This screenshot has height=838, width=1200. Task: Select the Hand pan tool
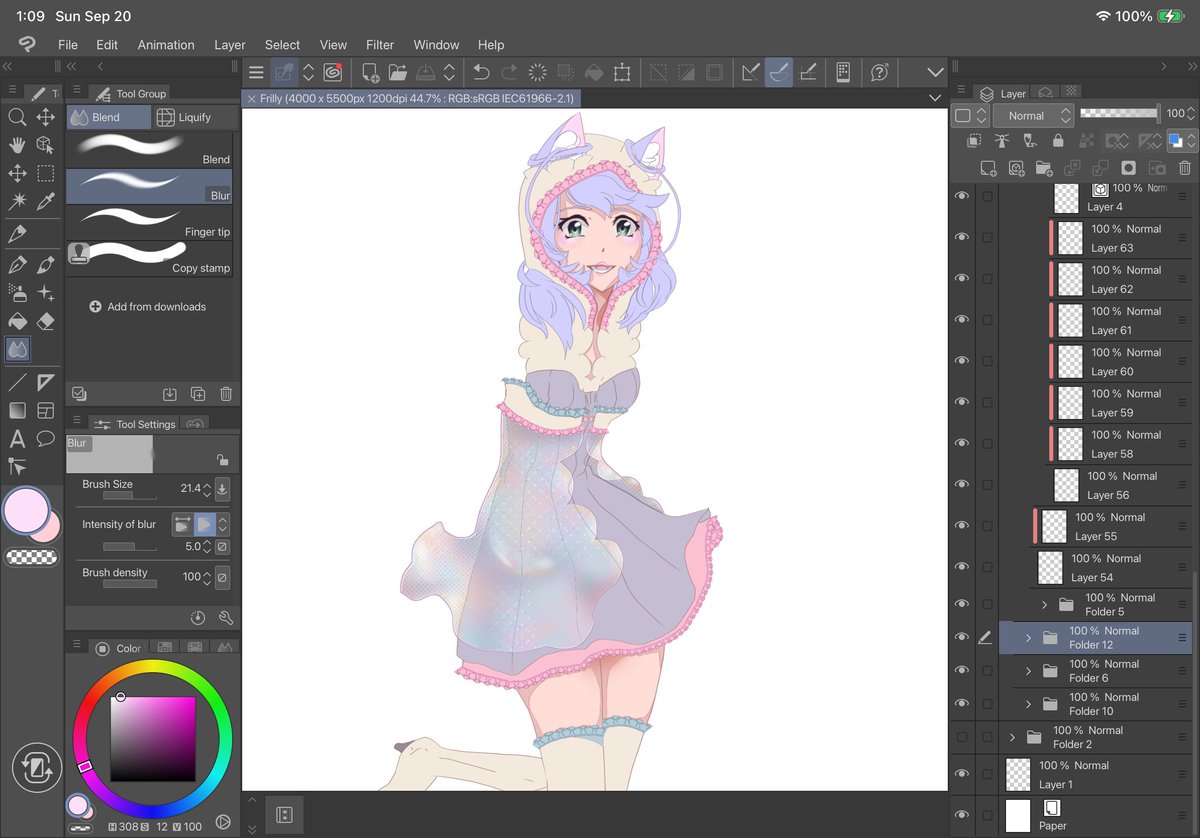tap(17, 145)
